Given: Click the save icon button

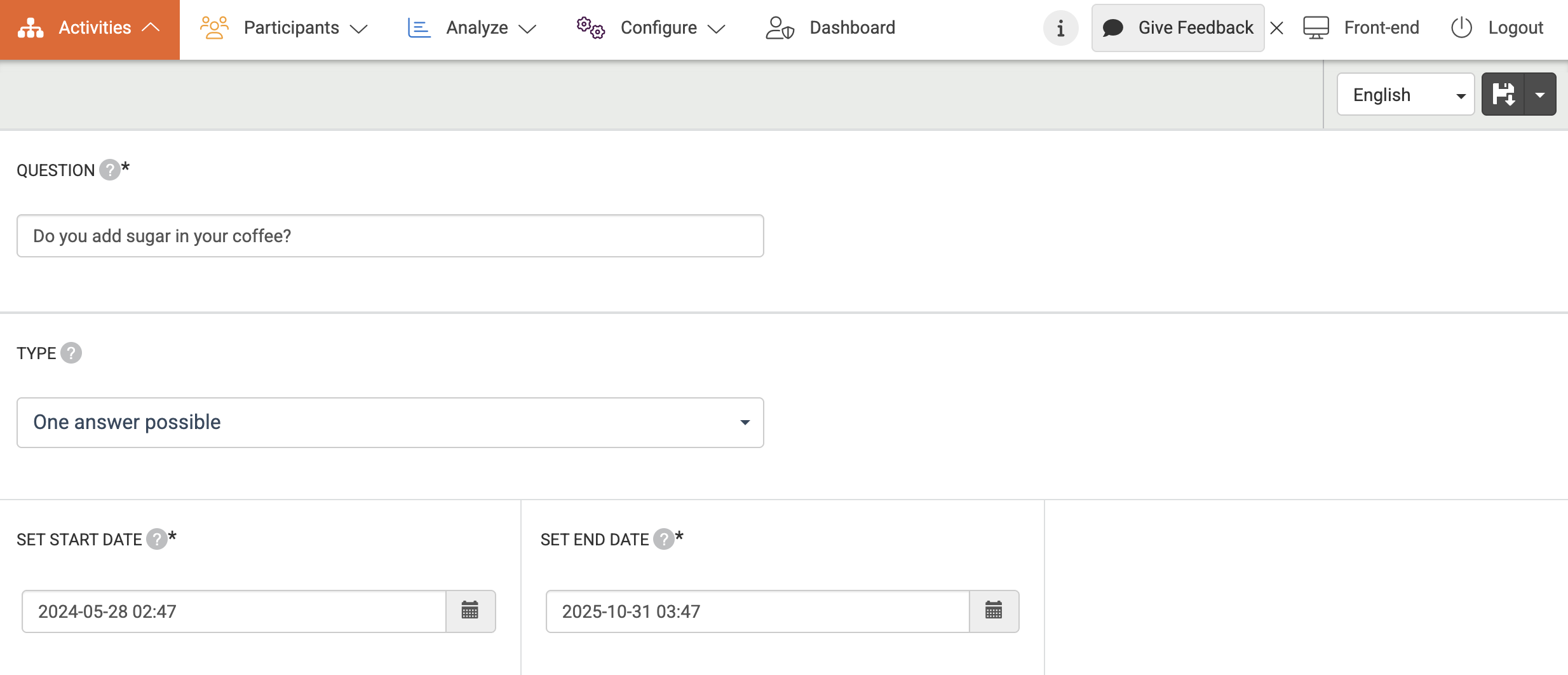Looking at the screenshot, I should pos(1503,94).
